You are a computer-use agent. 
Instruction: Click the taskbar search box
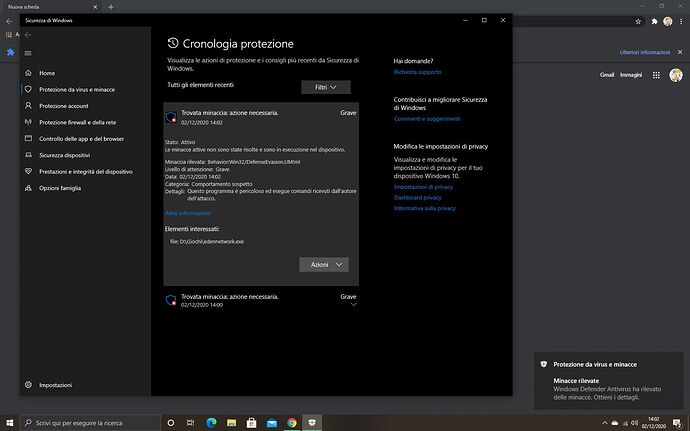91,423
